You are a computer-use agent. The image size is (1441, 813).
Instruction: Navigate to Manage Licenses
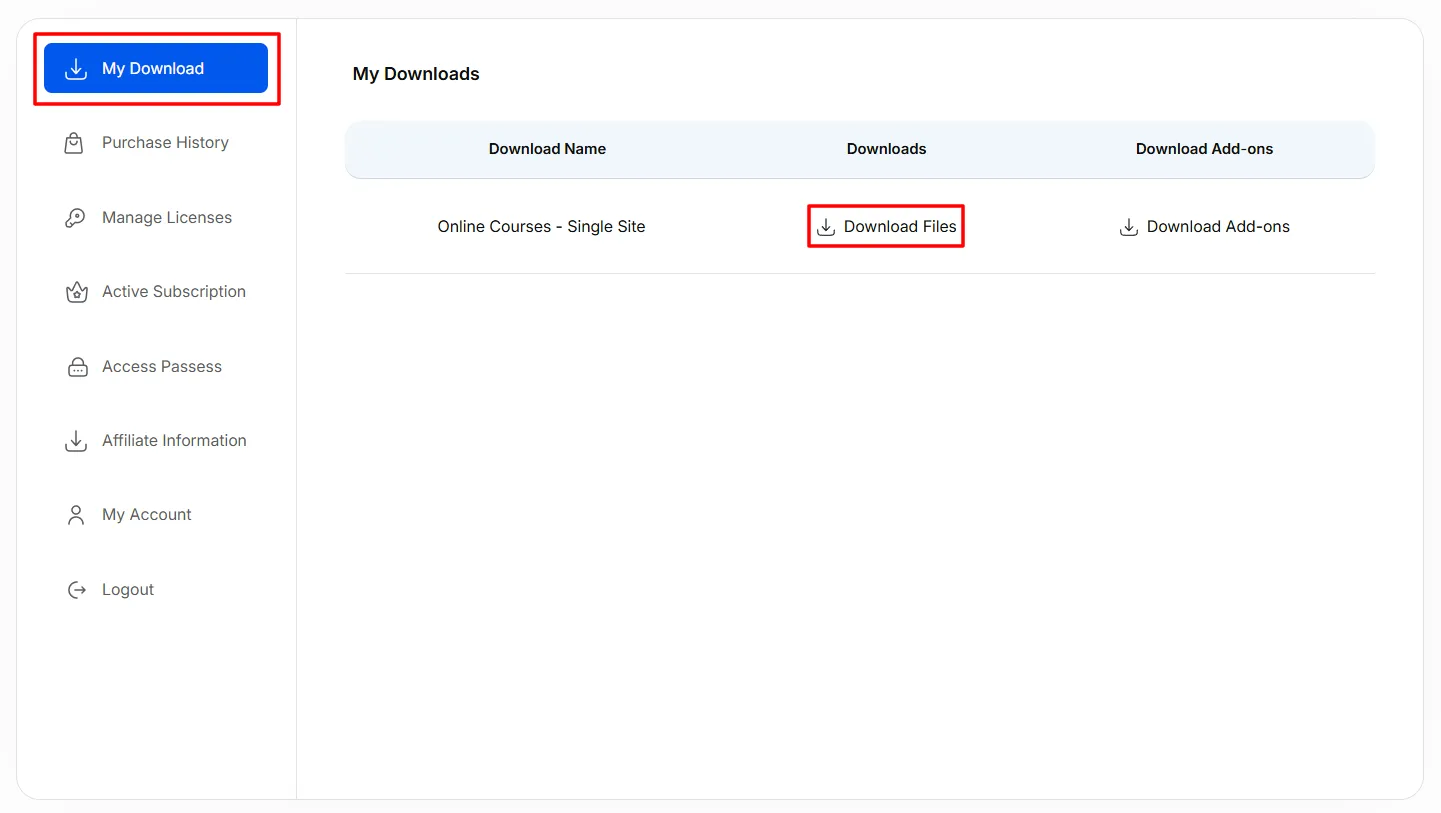pos(166,217)
